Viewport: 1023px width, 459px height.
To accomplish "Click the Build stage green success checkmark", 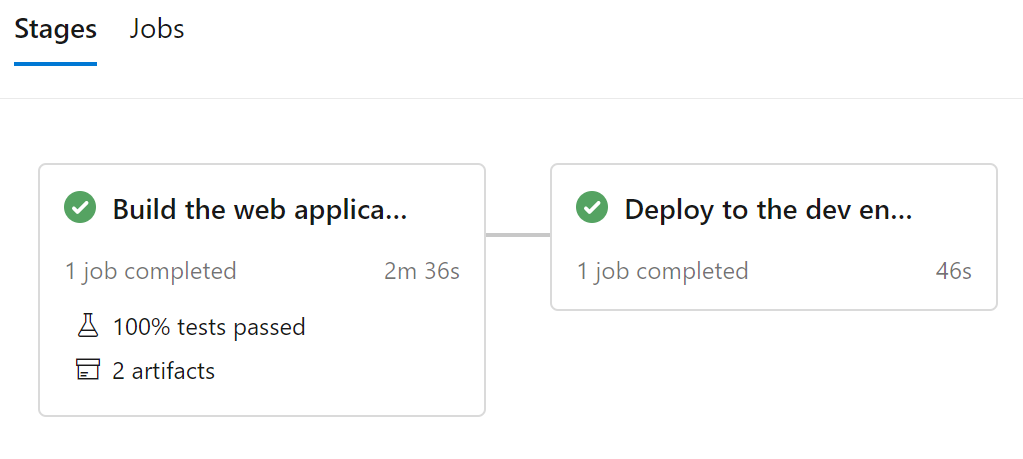I will tap(80, 208).
